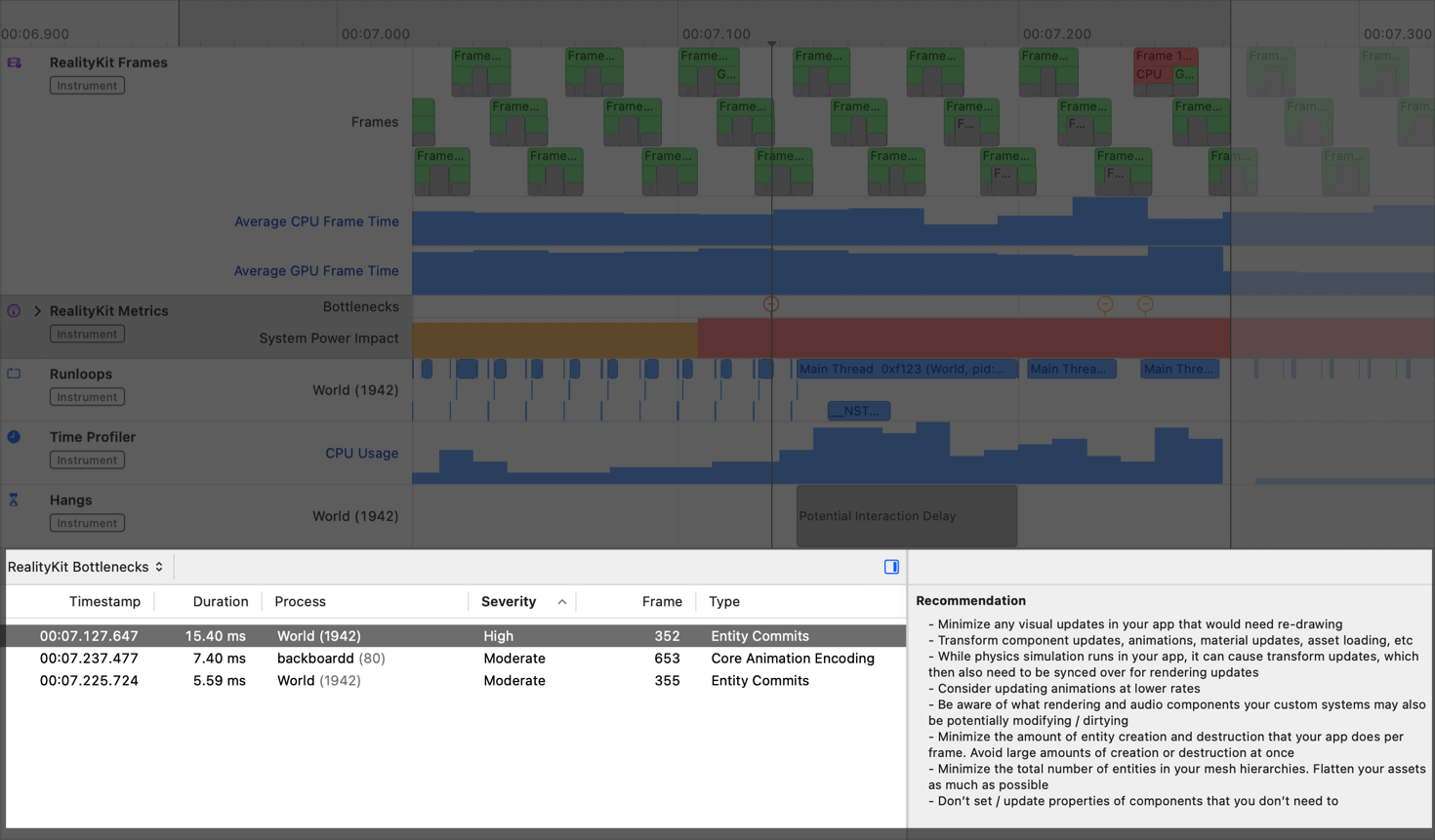
Task: Click the Potential Interaction Delay hang block
Action: (906, 515)
